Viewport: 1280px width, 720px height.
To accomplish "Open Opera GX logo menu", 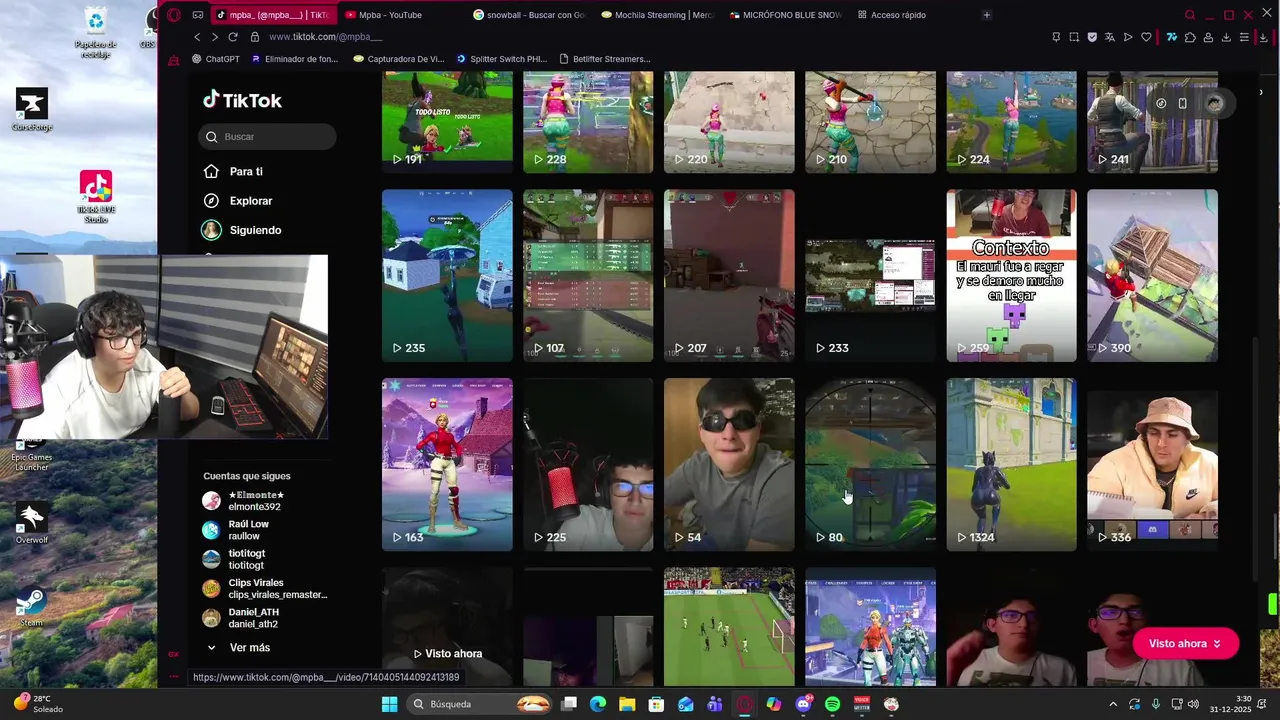I will coord(174,15).
